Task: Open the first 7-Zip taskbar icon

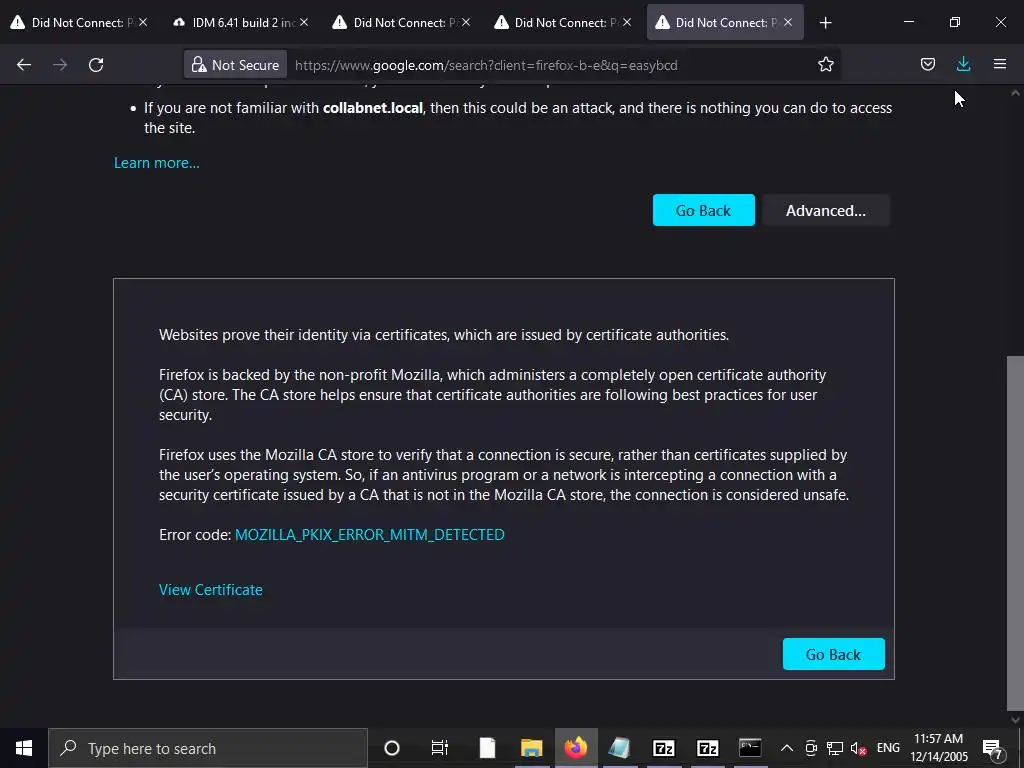Action: (664, 748)
